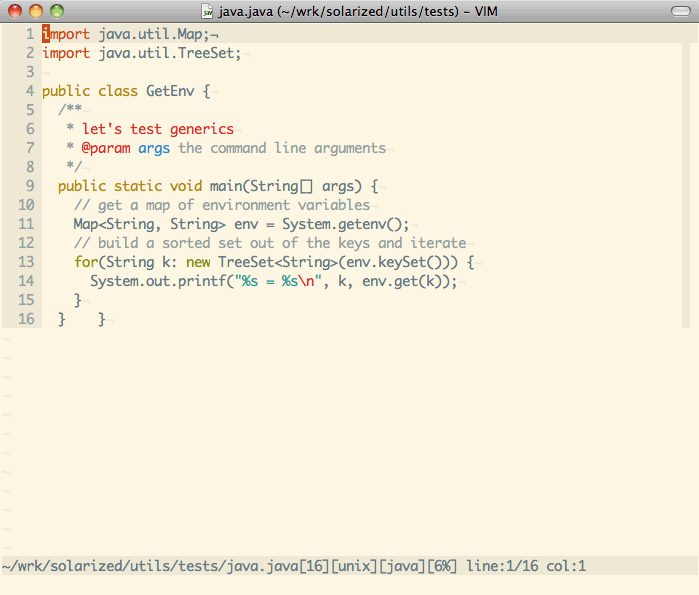699x595 pixels.
Task: Select line number 9 in the gutter
Action: 31,186
